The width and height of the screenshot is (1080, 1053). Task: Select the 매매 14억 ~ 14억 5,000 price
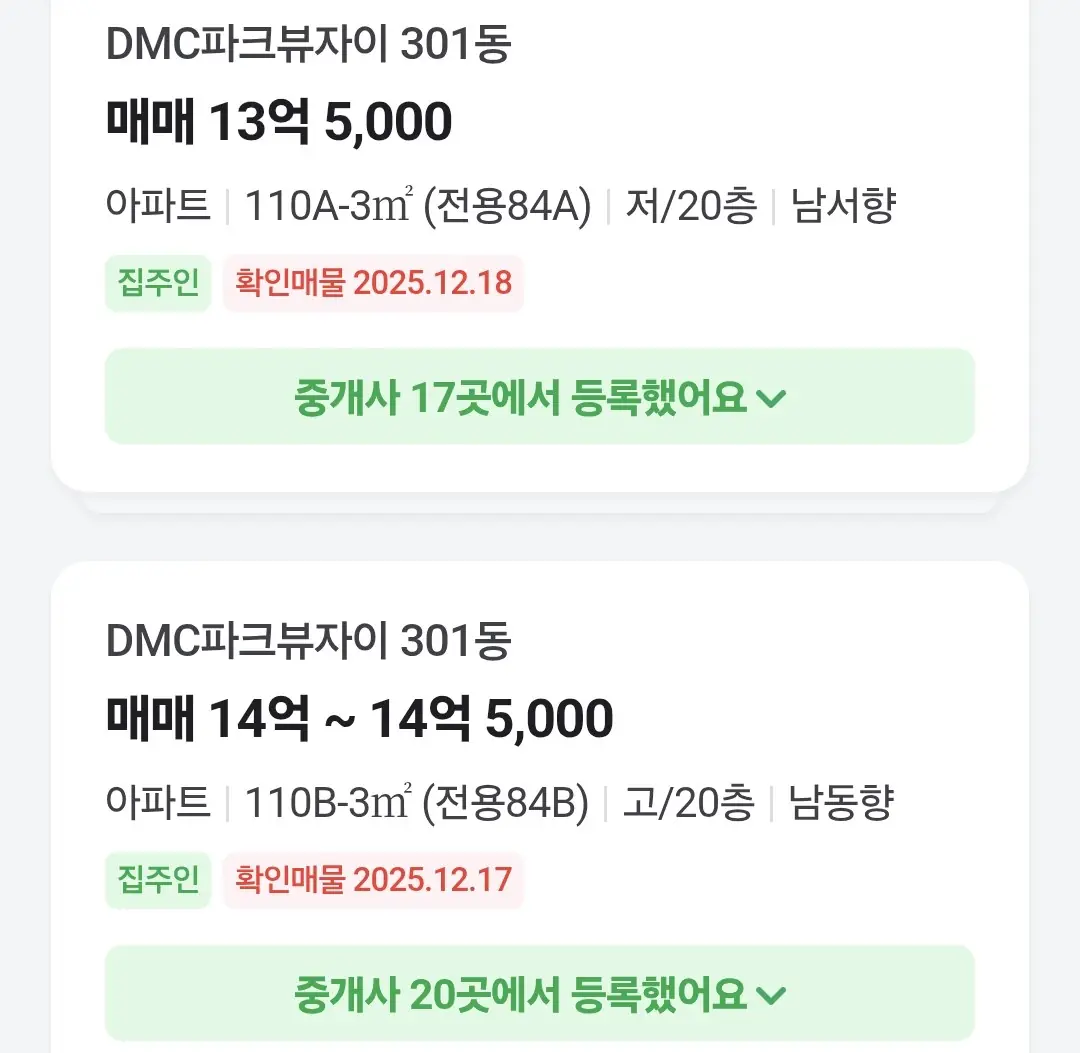pos(359,719)
